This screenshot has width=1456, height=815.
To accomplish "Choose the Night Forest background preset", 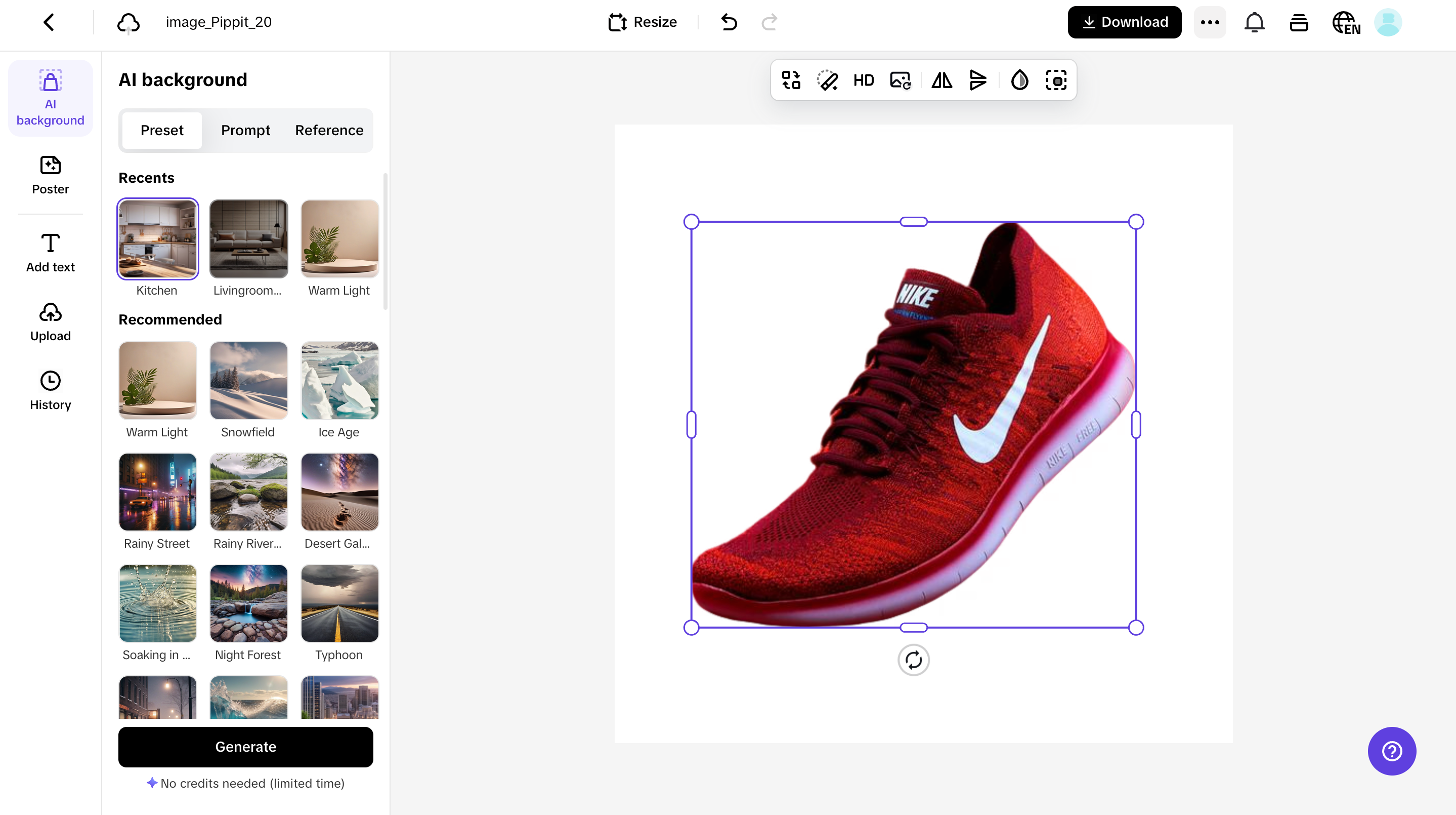I will coord(249,603).
